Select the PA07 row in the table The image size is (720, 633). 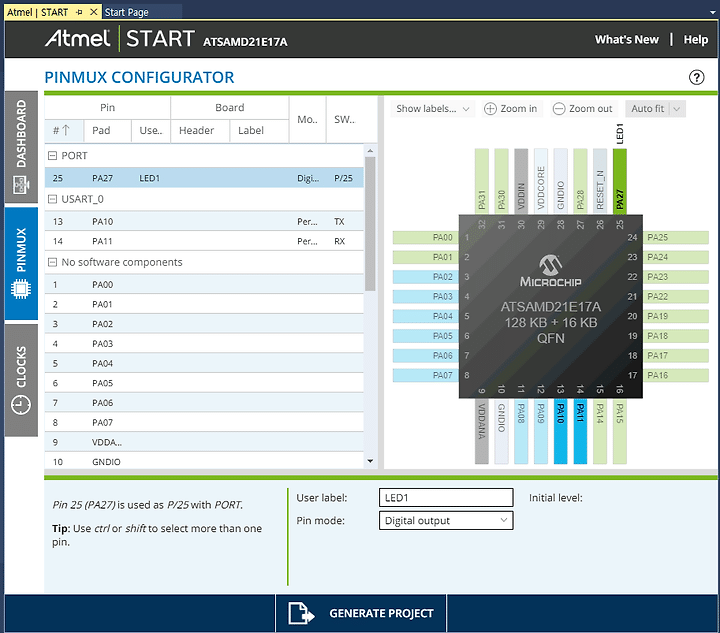(x=204, y=423)
